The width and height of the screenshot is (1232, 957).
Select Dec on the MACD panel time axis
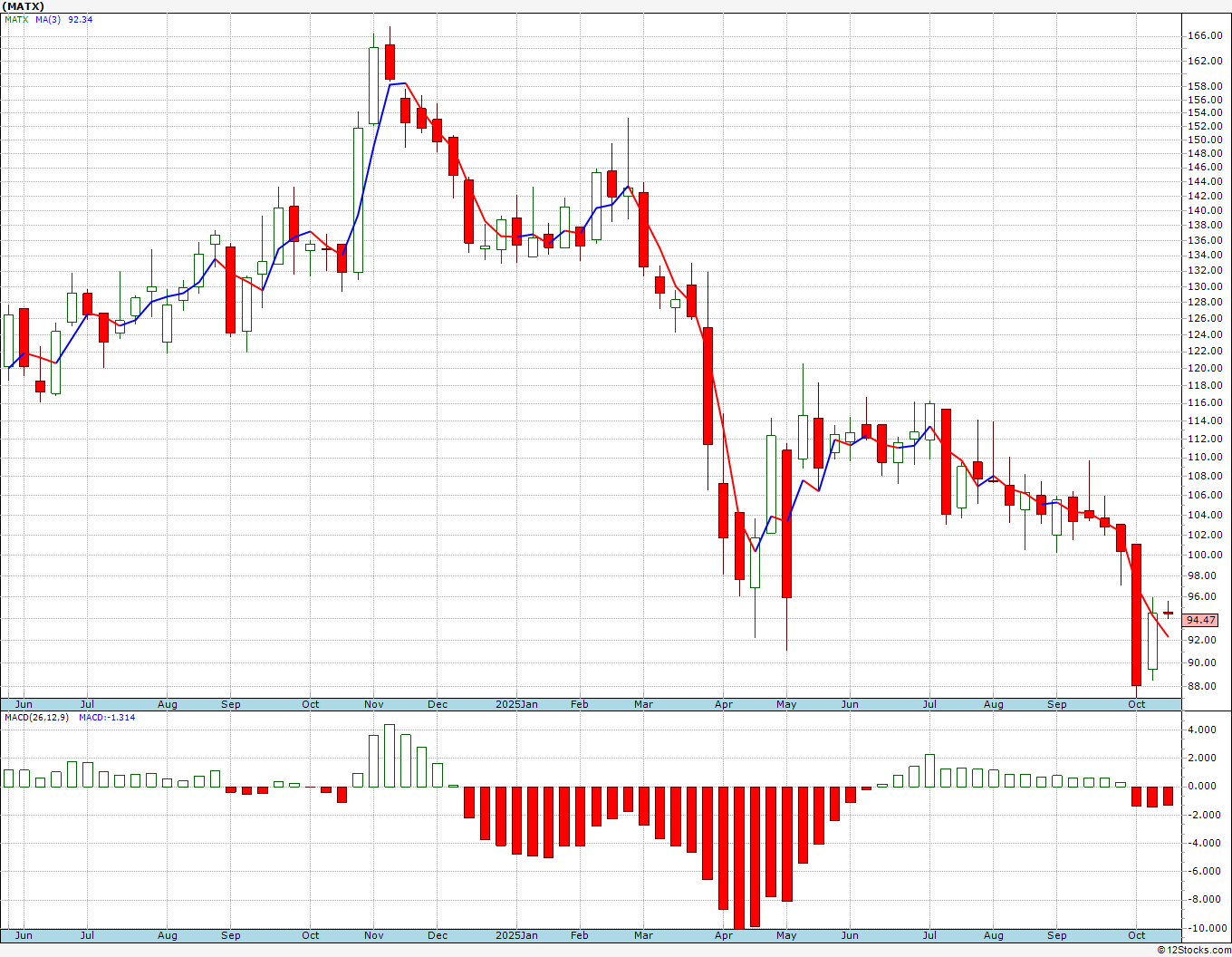pyautogui.click(x=438, y=934)
